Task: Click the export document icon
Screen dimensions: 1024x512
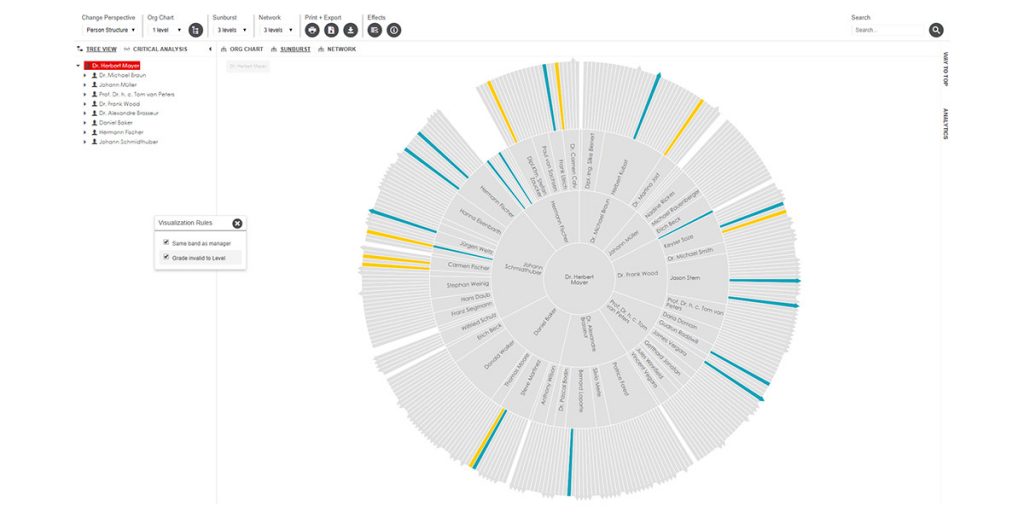Action: click(x=331, y=30)
